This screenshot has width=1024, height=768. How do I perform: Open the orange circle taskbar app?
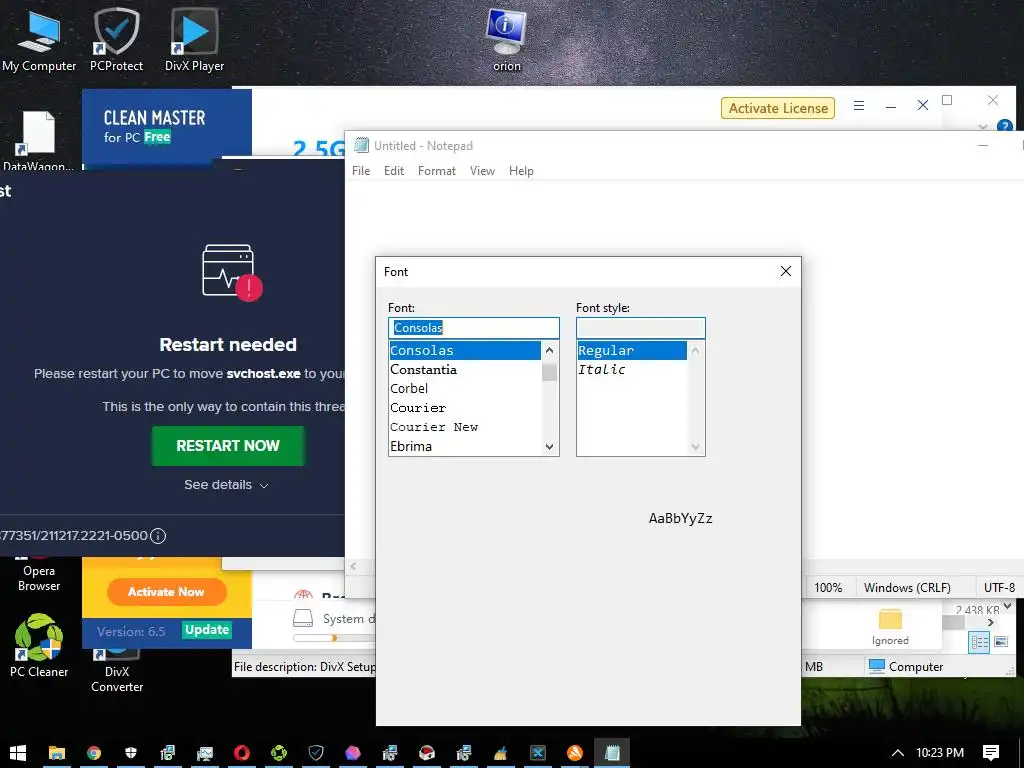[x=575, y=753]
